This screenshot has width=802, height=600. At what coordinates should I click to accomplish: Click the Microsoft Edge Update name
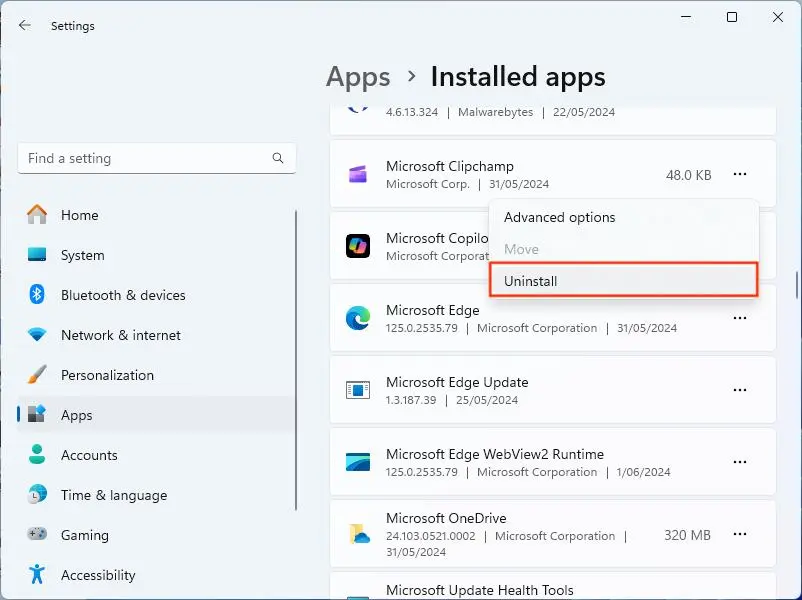[x=457, y=382]
